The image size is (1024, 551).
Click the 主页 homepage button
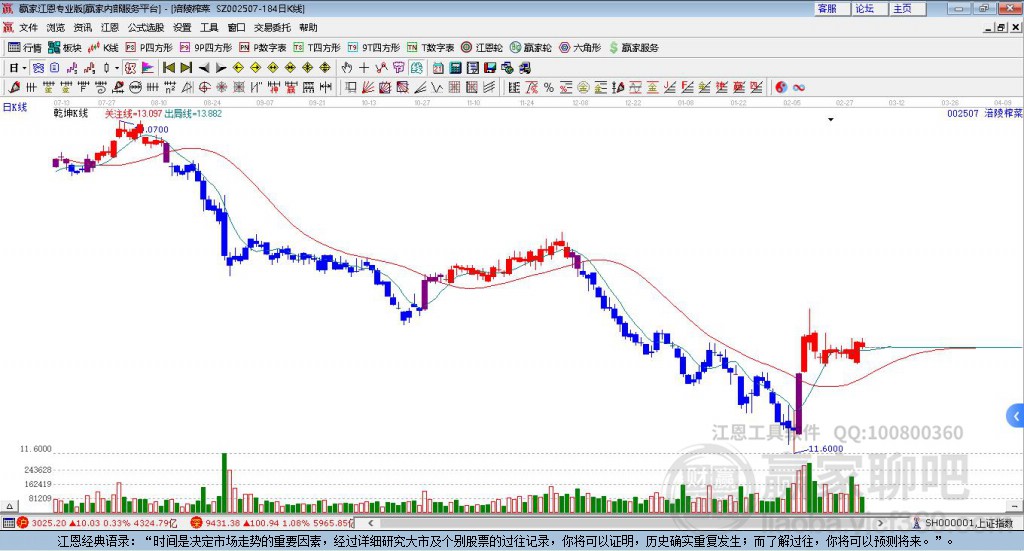click(908, 8)
